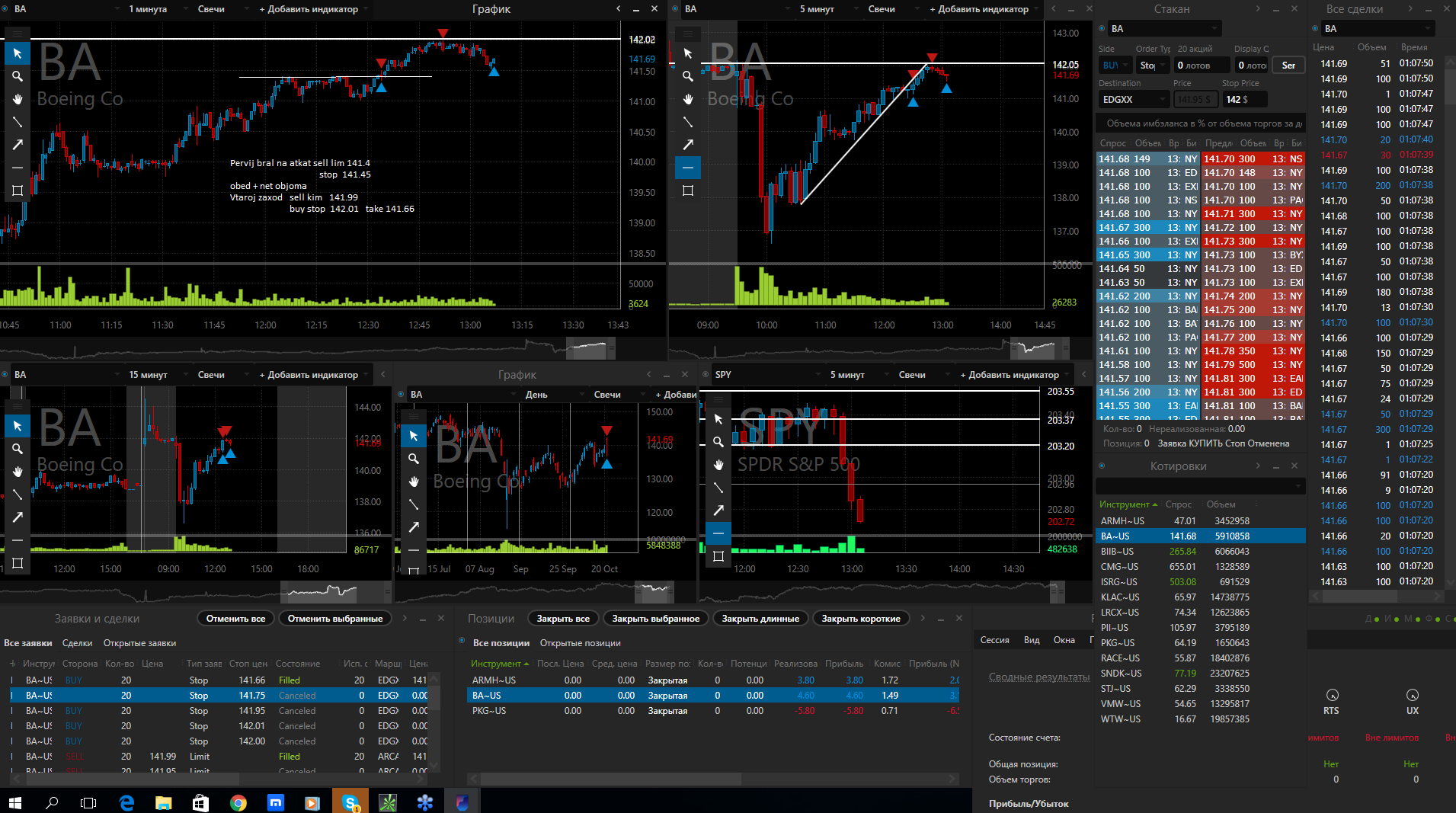
Task: Select the hand pan tool on BA 1-minute chart
Action: click(17, 99)
